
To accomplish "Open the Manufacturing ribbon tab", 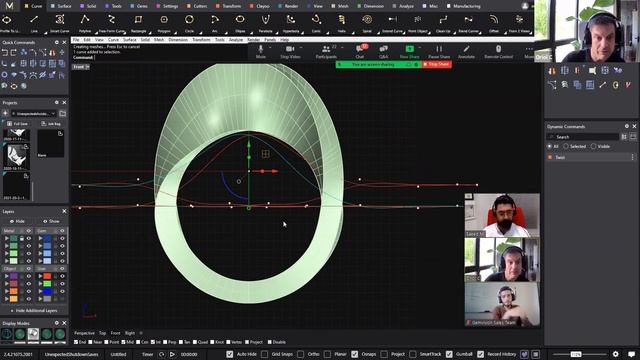I will coord(464,6).
